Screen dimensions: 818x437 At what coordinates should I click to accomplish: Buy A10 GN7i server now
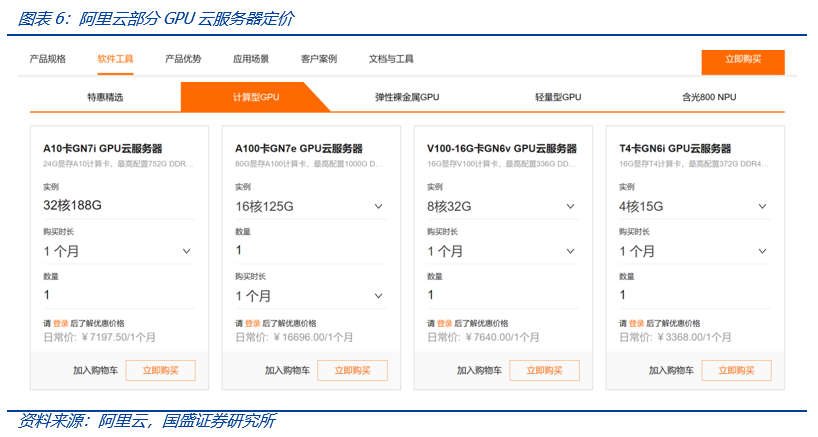[x=161, y=370]
